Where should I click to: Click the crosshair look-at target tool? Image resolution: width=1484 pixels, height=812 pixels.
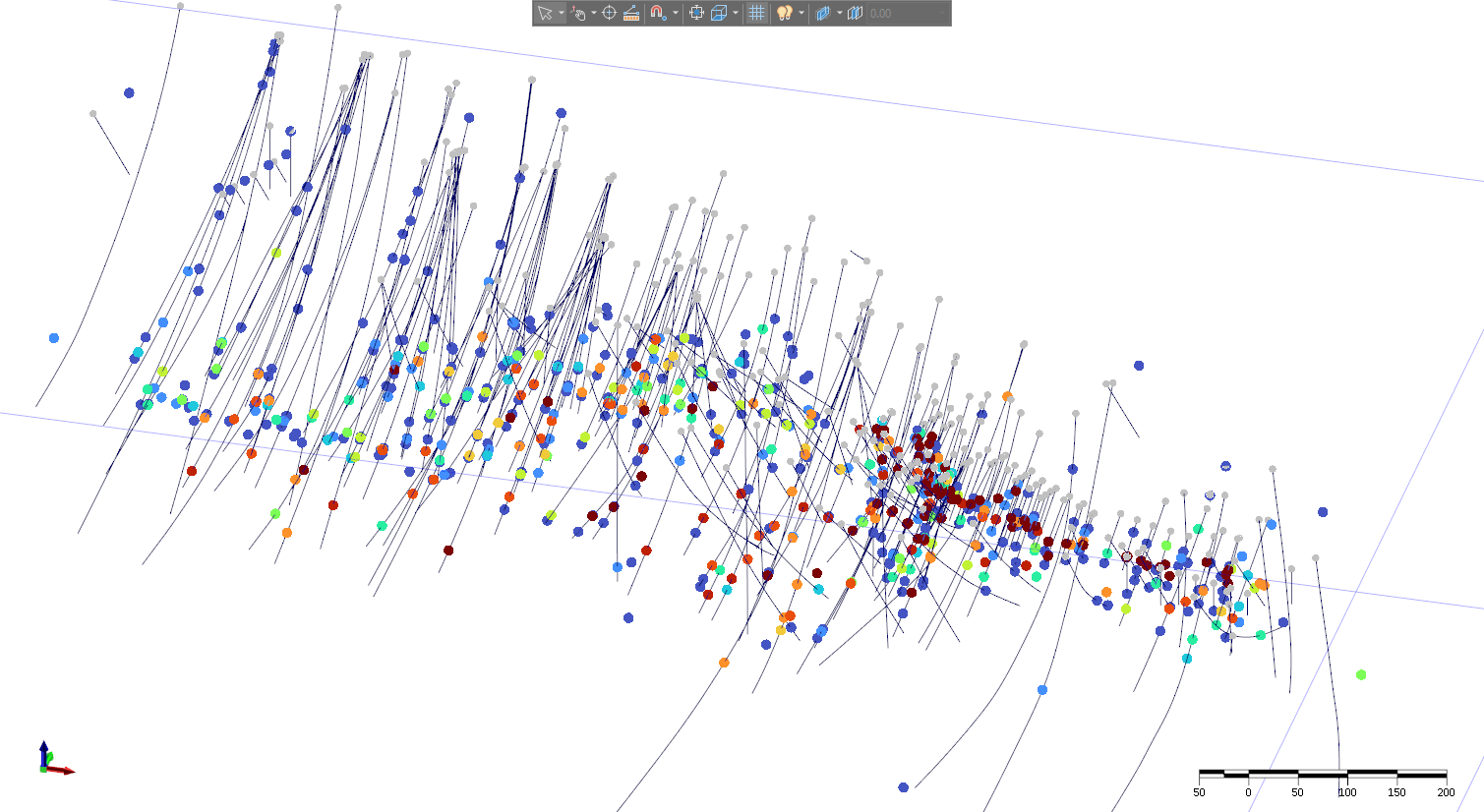click(609, 13)
